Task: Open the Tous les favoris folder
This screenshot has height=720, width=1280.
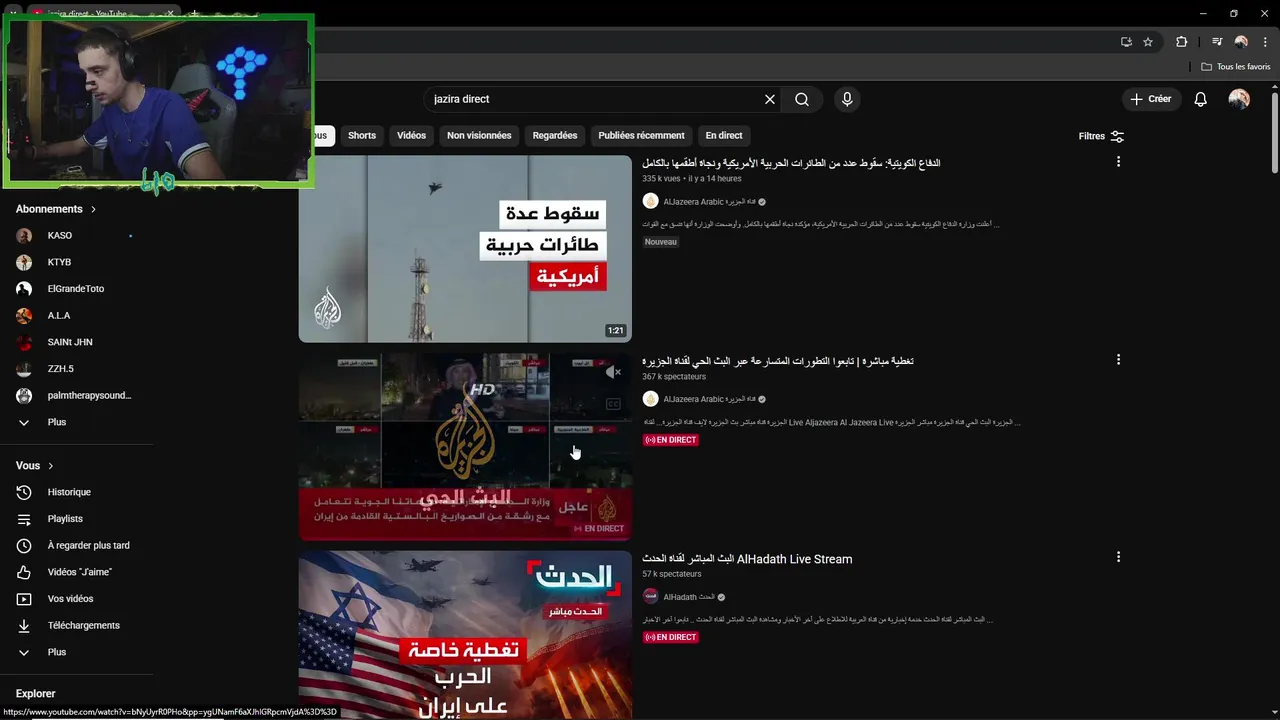Action: [x=1236, y=67]
